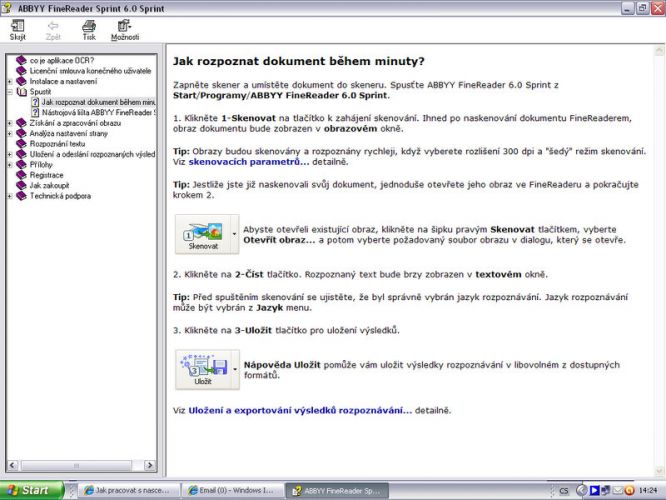Click the ABBYY FineReader title bar icon
Viewport: 666px width, 500px height.
pyautogui.click(x=6, y=8)
